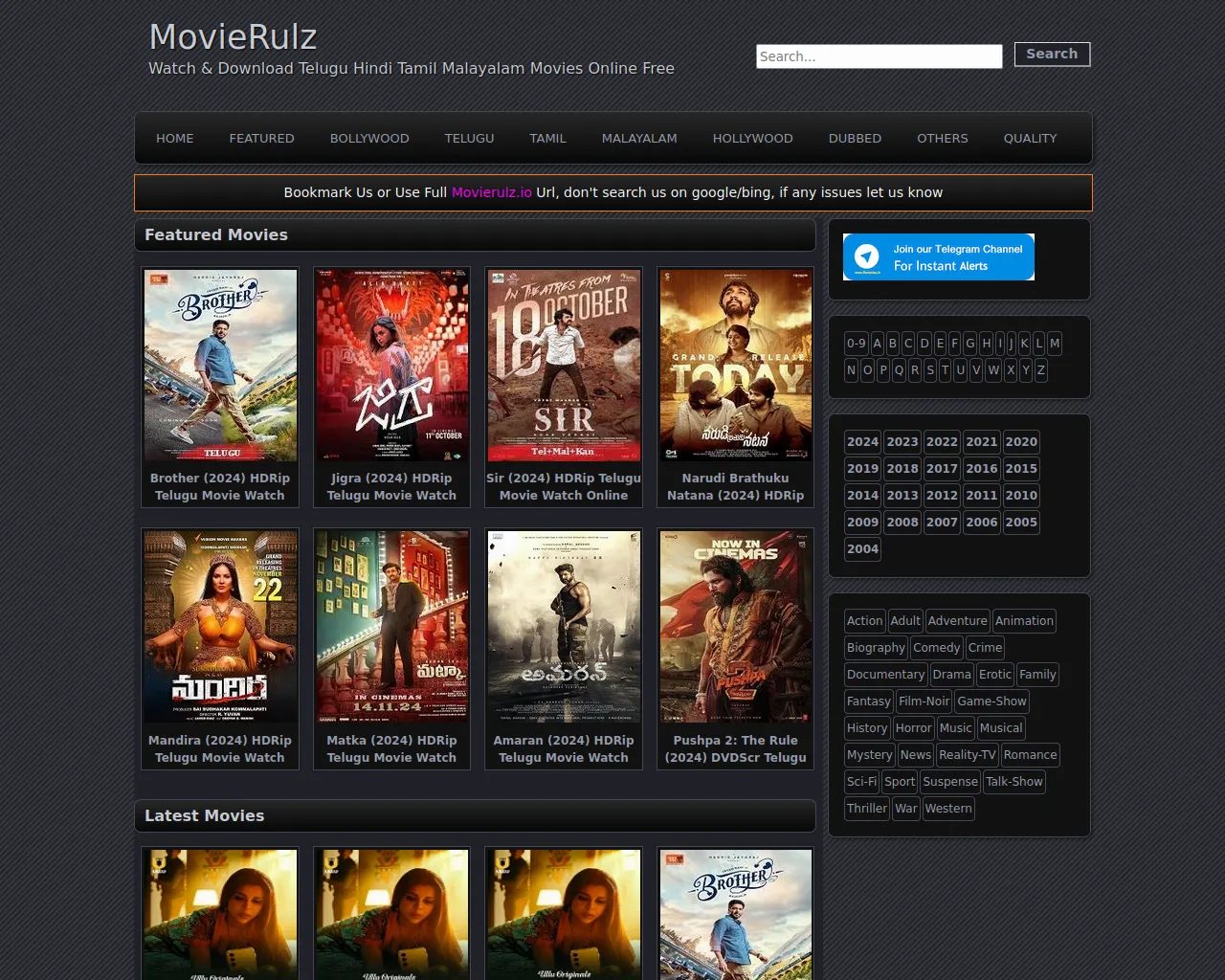Click the Search button
The image size is (1225, 980).
coord(1052,55)
